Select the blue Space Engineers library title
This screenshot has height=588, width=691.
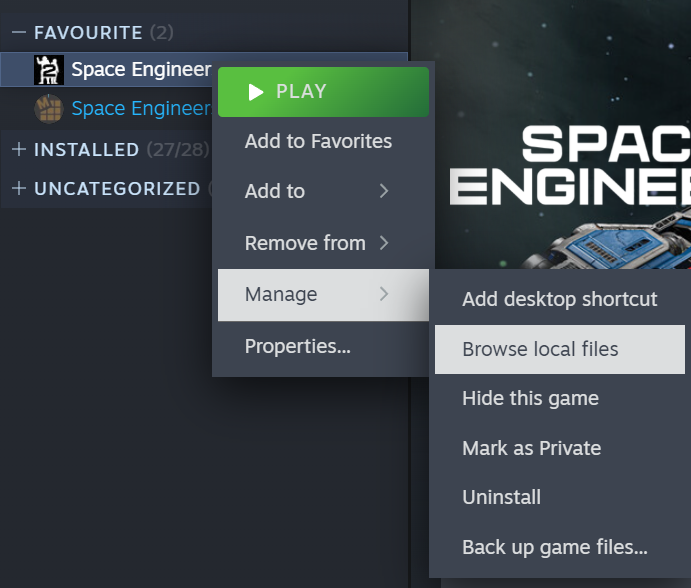[140, 108]
